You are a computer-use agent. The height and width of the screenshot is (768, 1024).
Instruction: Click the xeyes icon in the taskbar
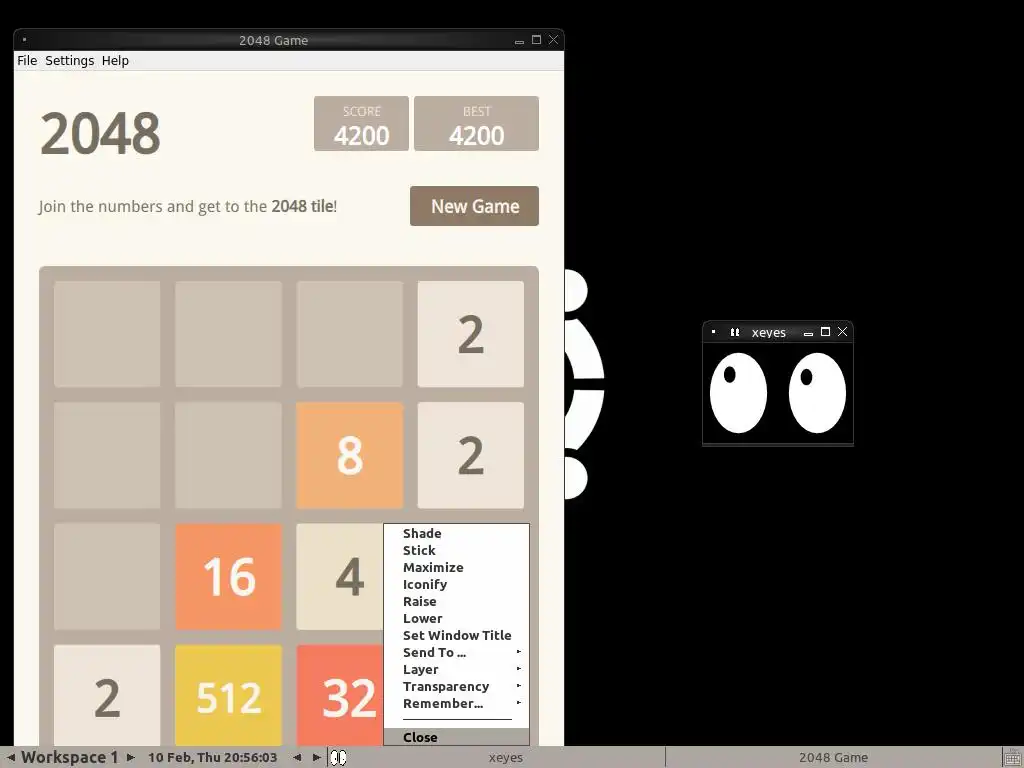click(338, 758)
